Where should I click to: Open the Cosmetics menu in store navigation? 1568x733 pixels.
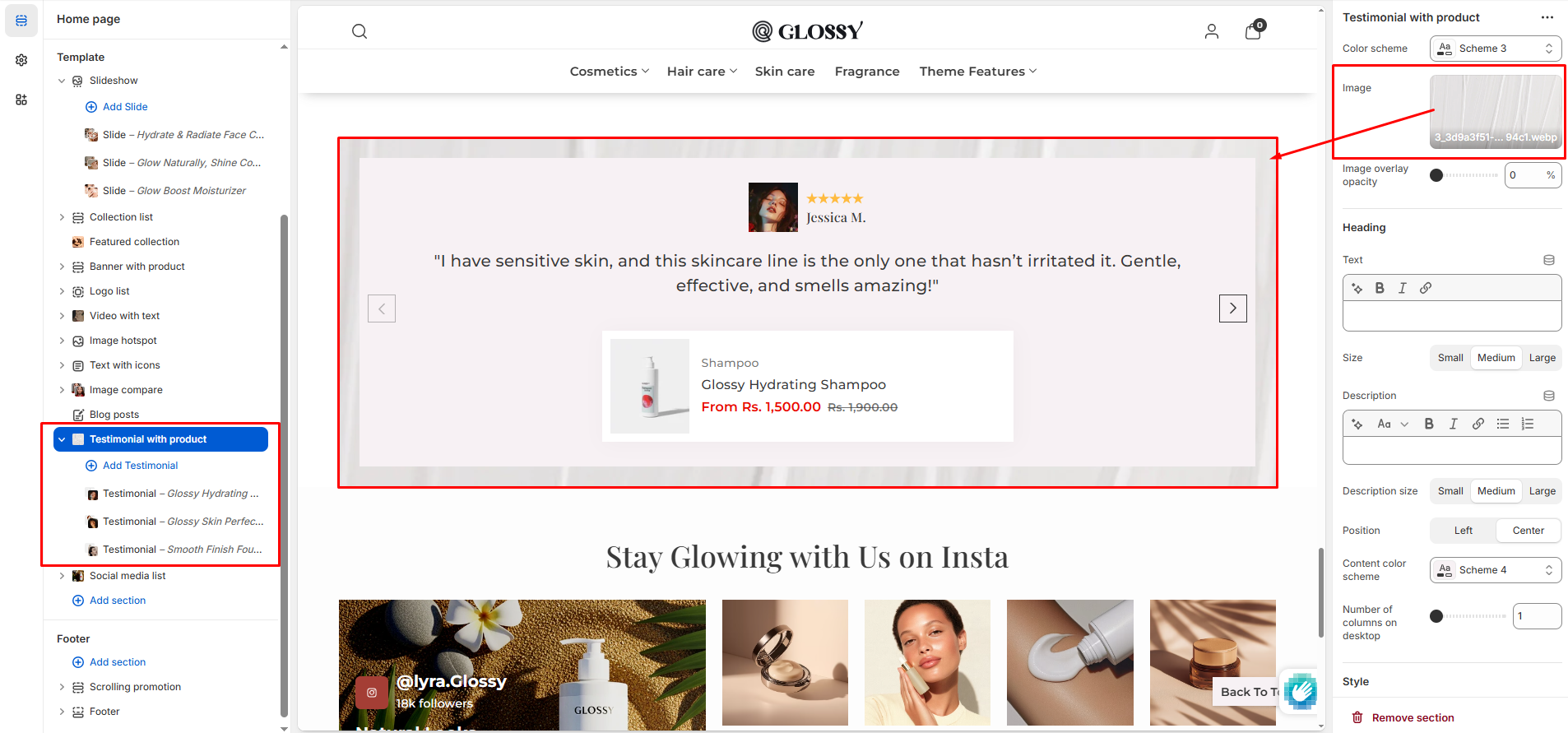tap(609, 72)
